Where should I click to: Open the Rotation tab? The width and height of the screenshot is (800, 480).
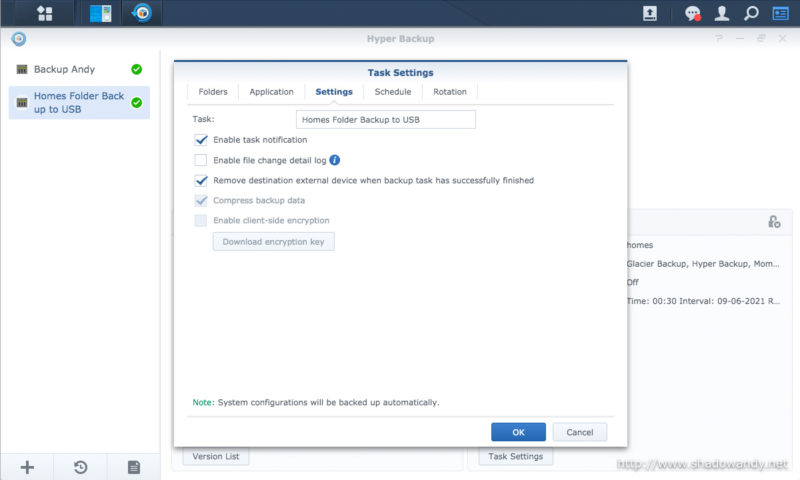tap(450, 92)
